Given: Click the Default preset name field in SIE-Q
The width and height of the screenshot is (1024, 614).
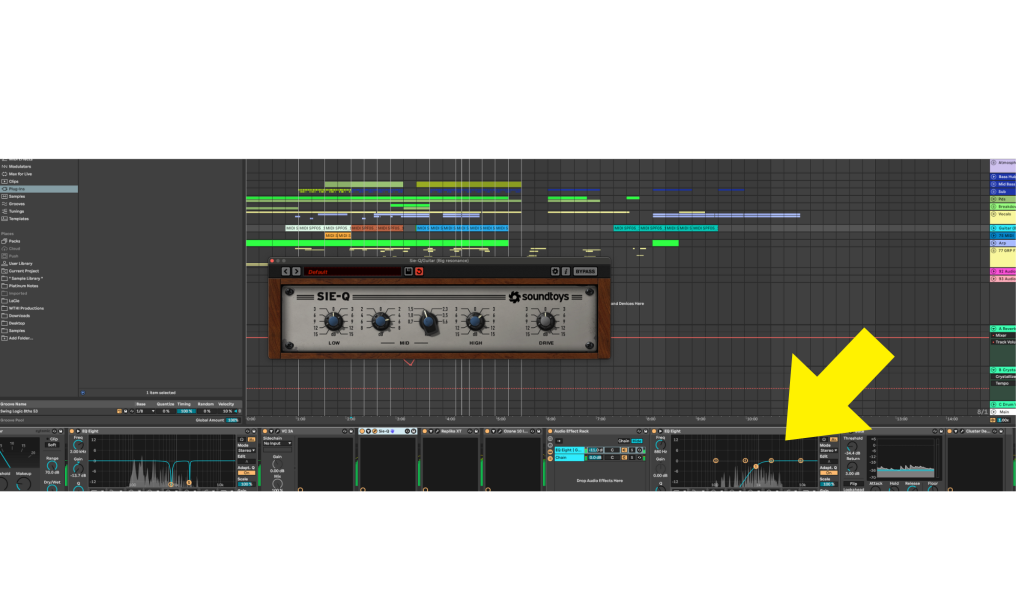Looking at the screenshot, I should pyautogui.click(x=352, y=271).
